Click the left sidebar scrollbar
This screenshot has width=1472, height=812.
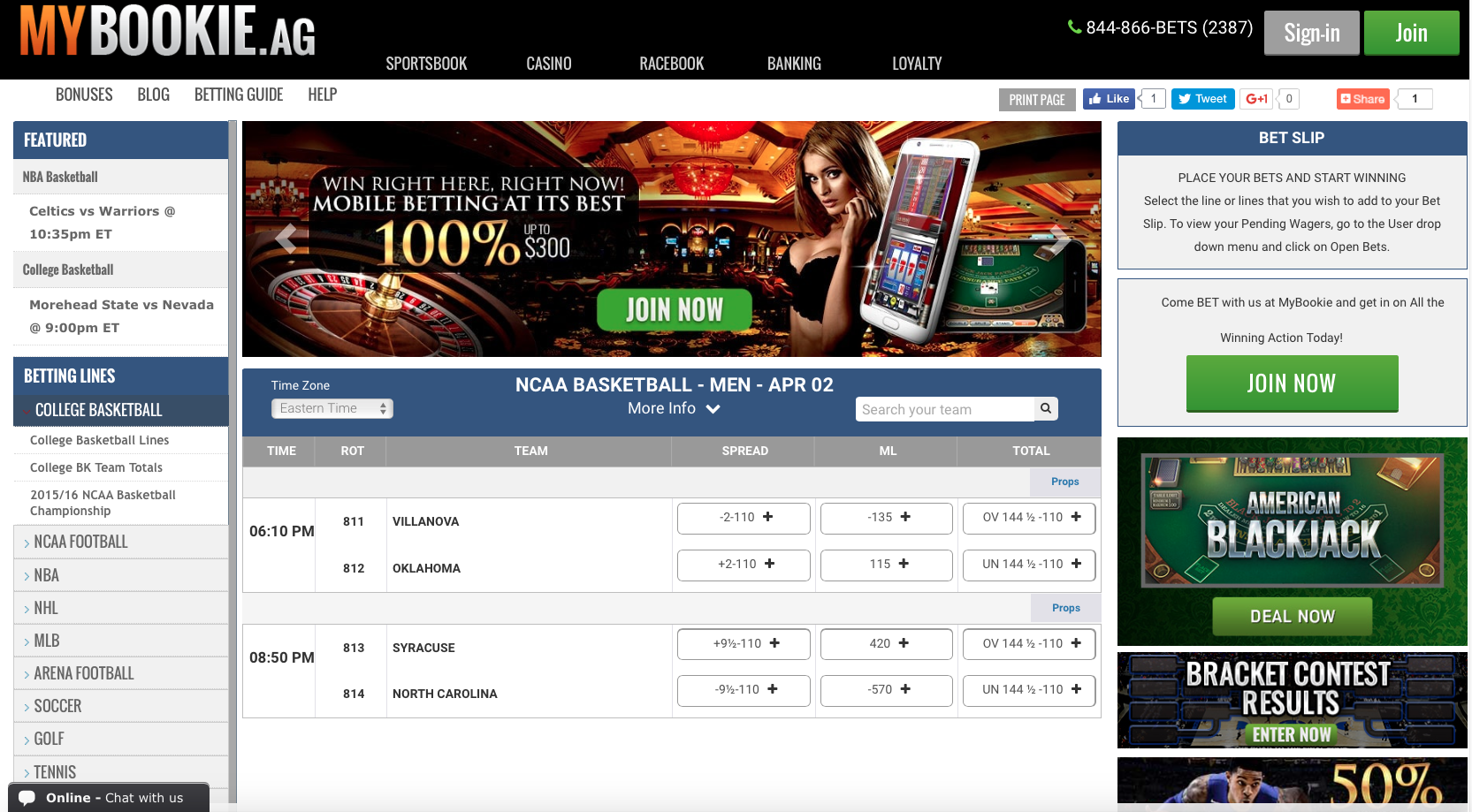coord(233,442)
